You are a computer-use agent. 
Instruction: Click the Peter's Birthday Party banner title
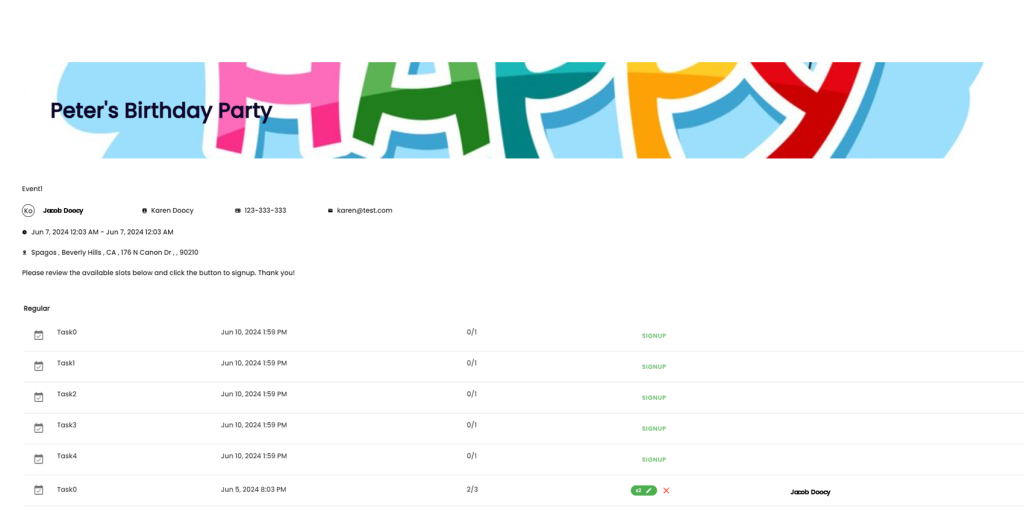click(161, 111)
